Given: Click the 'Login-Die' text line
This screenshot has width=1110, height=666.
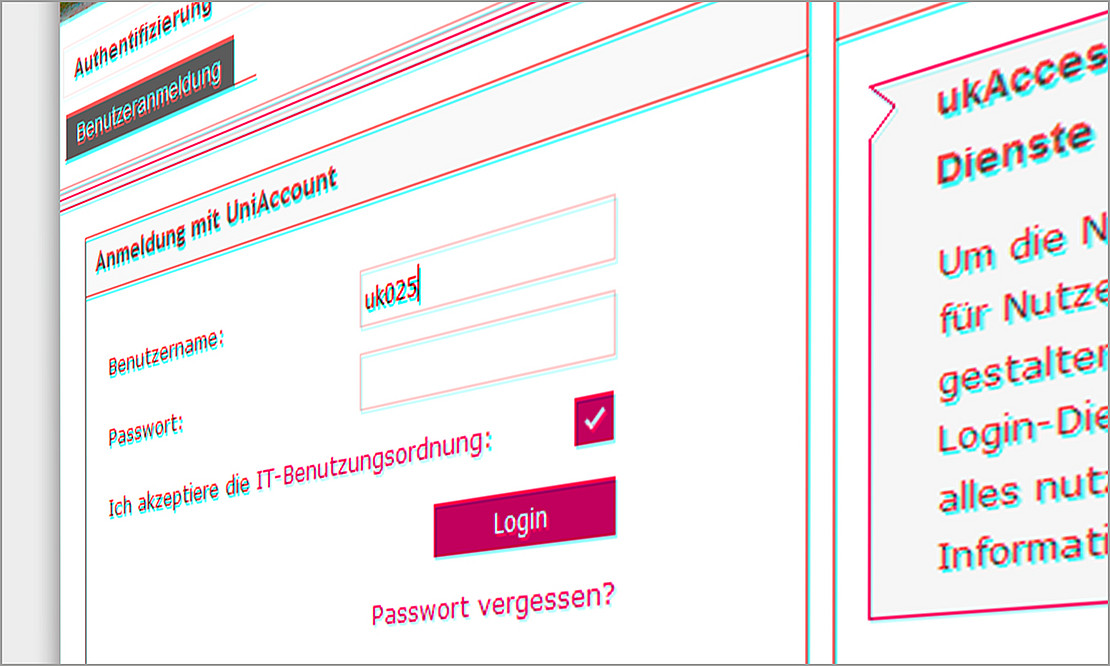Looking at the screenshot, I should 1024,429.
